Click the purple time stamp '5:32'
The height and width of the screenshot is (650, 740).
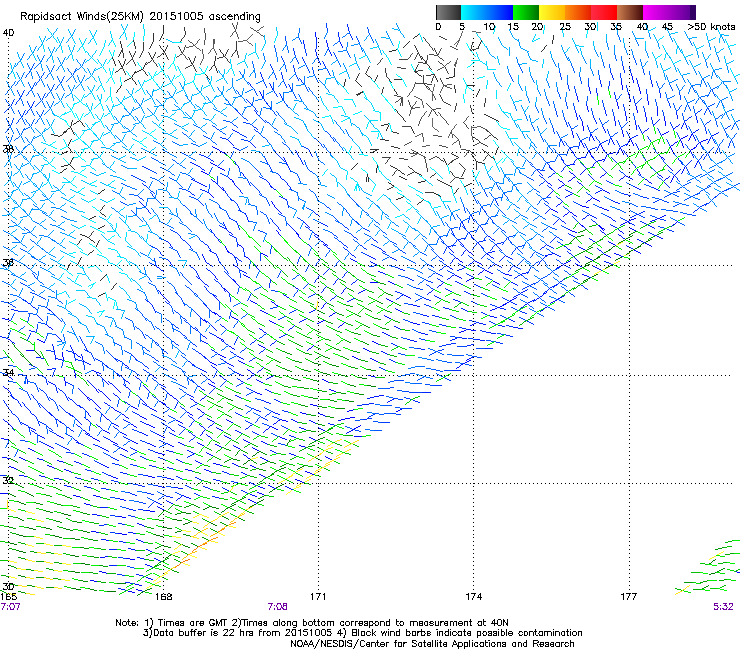(723, 606)
